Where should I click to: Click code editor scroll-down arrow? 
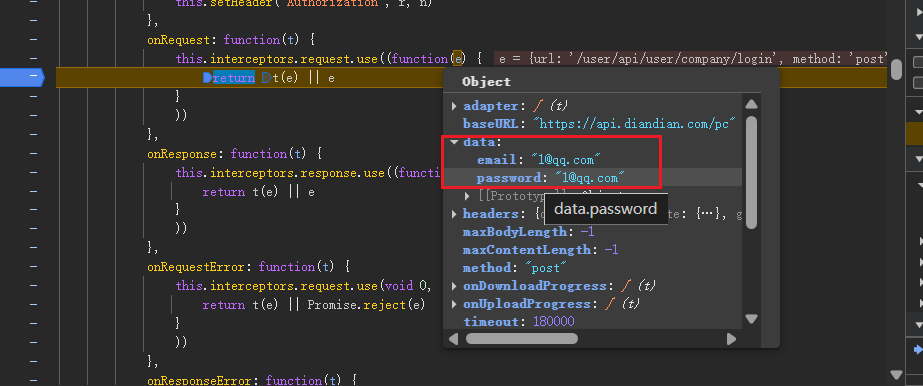tap(896, 375)
